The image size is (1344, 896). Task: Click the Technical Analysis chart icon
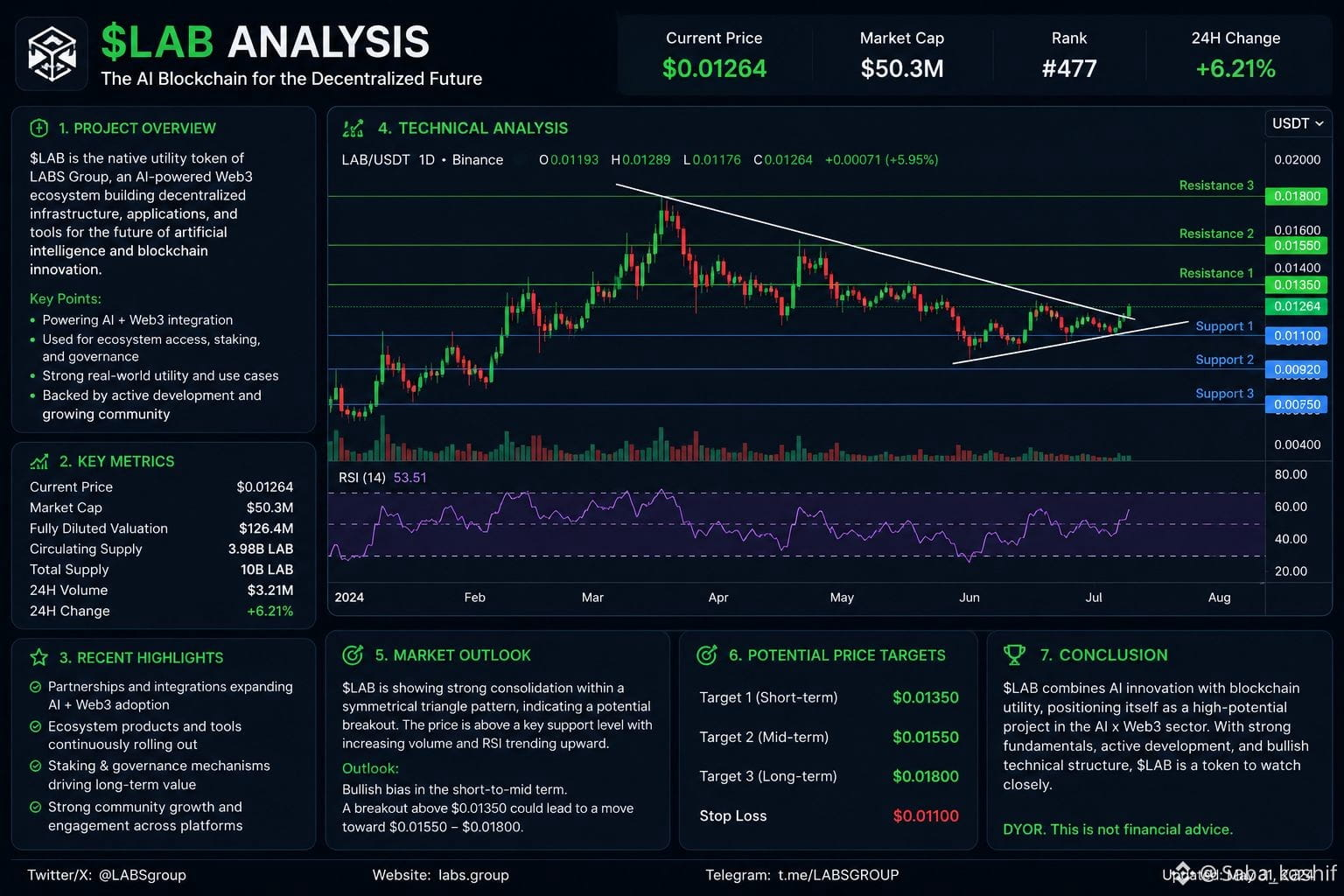[x=353, y=129]
